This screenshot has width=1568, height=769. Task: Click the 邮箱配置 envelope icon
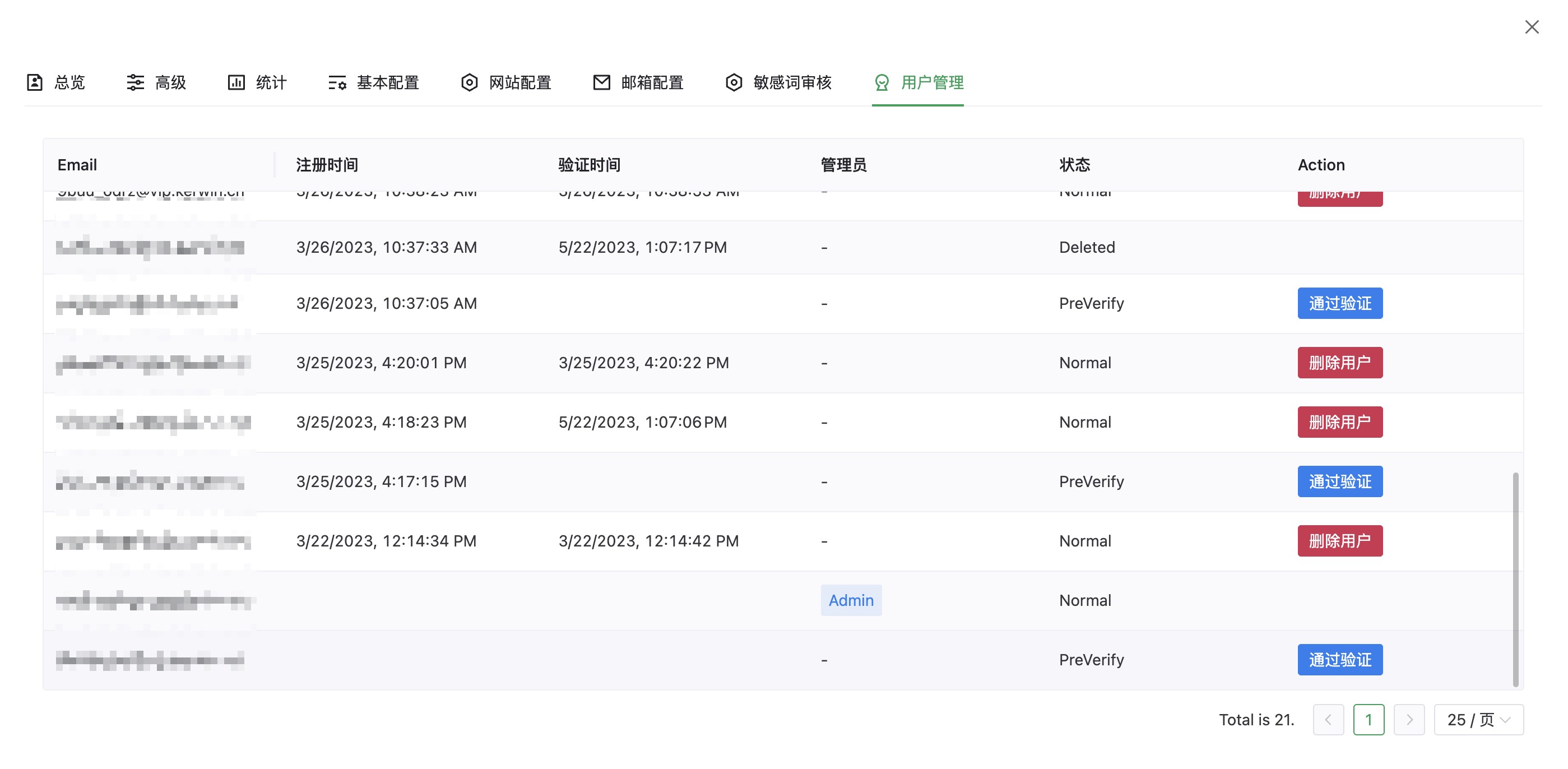tap(601, 82)
